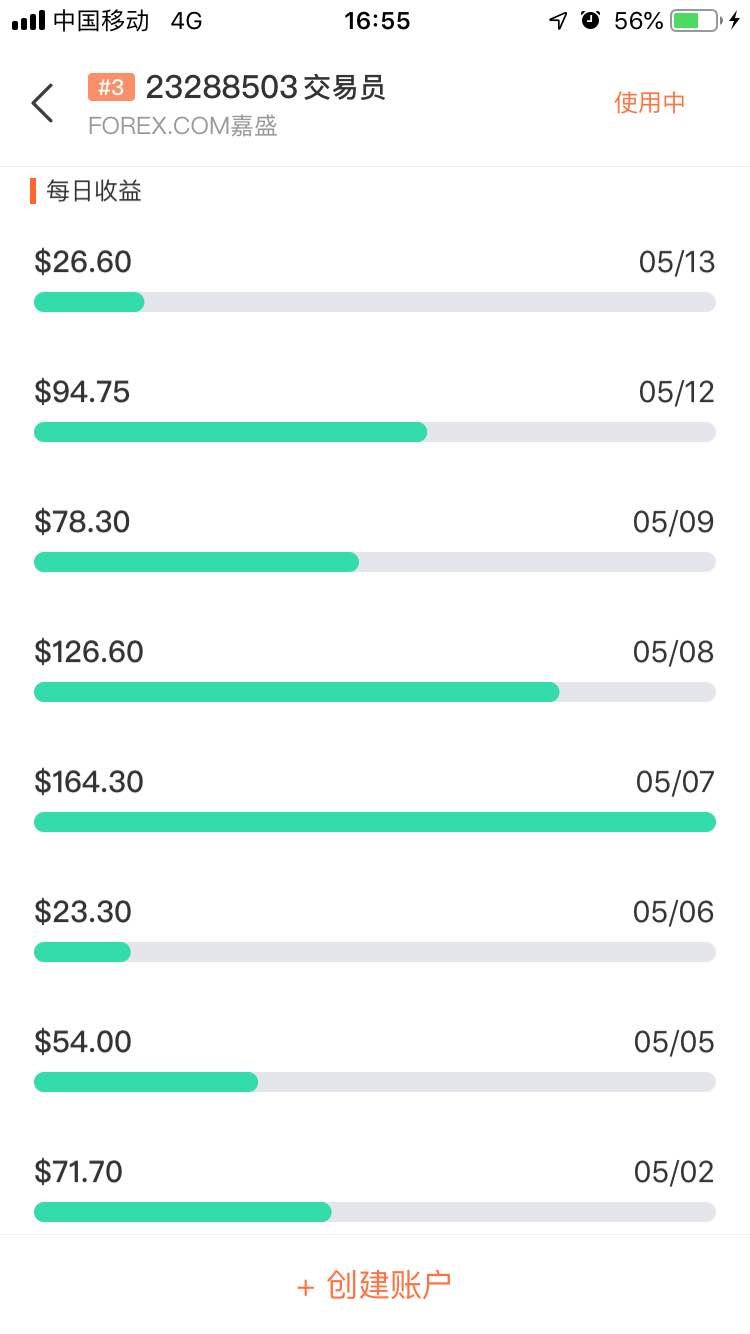Tap the $126.60 amount on 05/08
This screenshot has height=1334, width=750.
pyautogui.click(x=89, y=652)
